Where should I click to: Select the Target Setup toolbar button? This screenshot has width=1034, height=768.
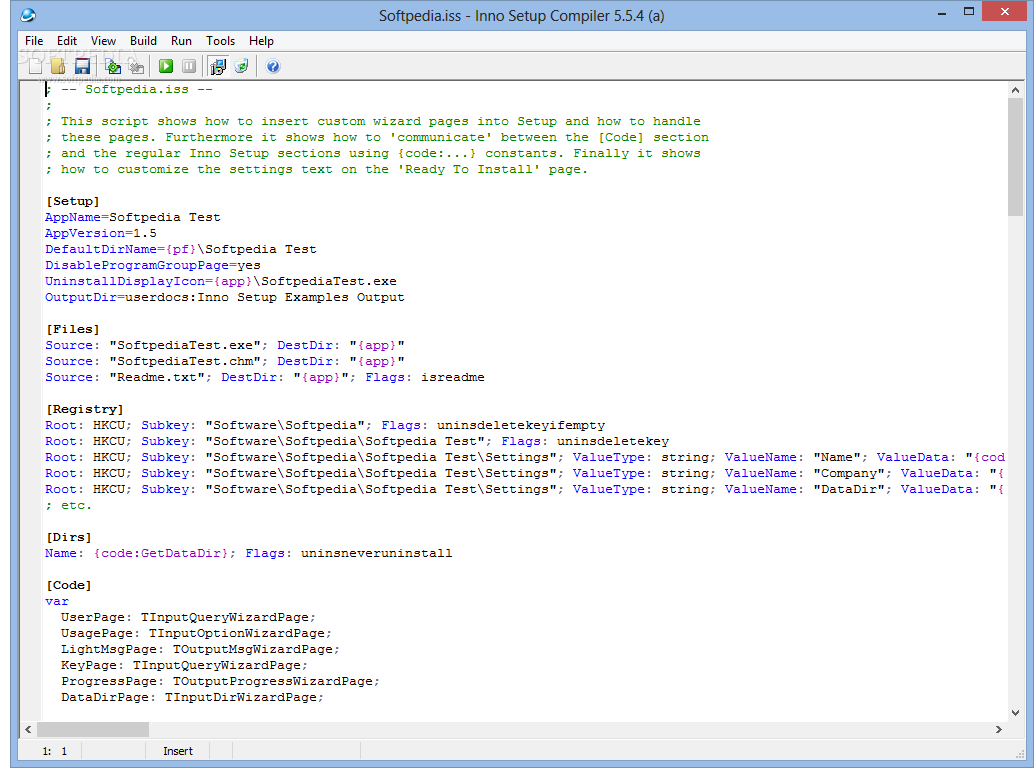pos(218,66)
